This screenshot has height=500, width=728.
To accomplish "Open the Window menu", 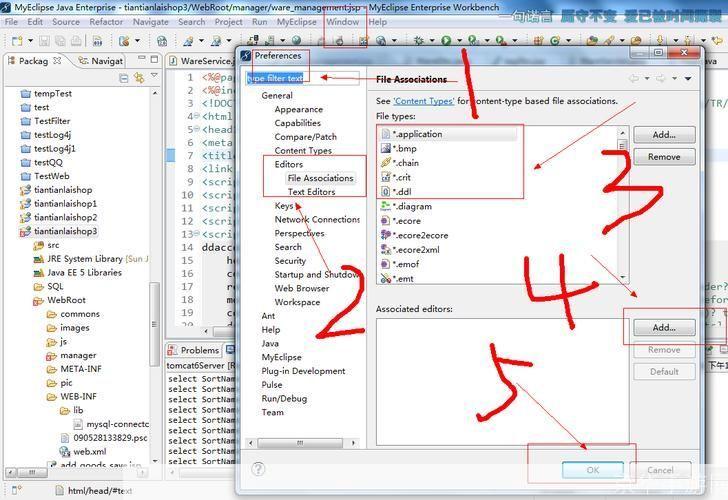I will 343,22.
